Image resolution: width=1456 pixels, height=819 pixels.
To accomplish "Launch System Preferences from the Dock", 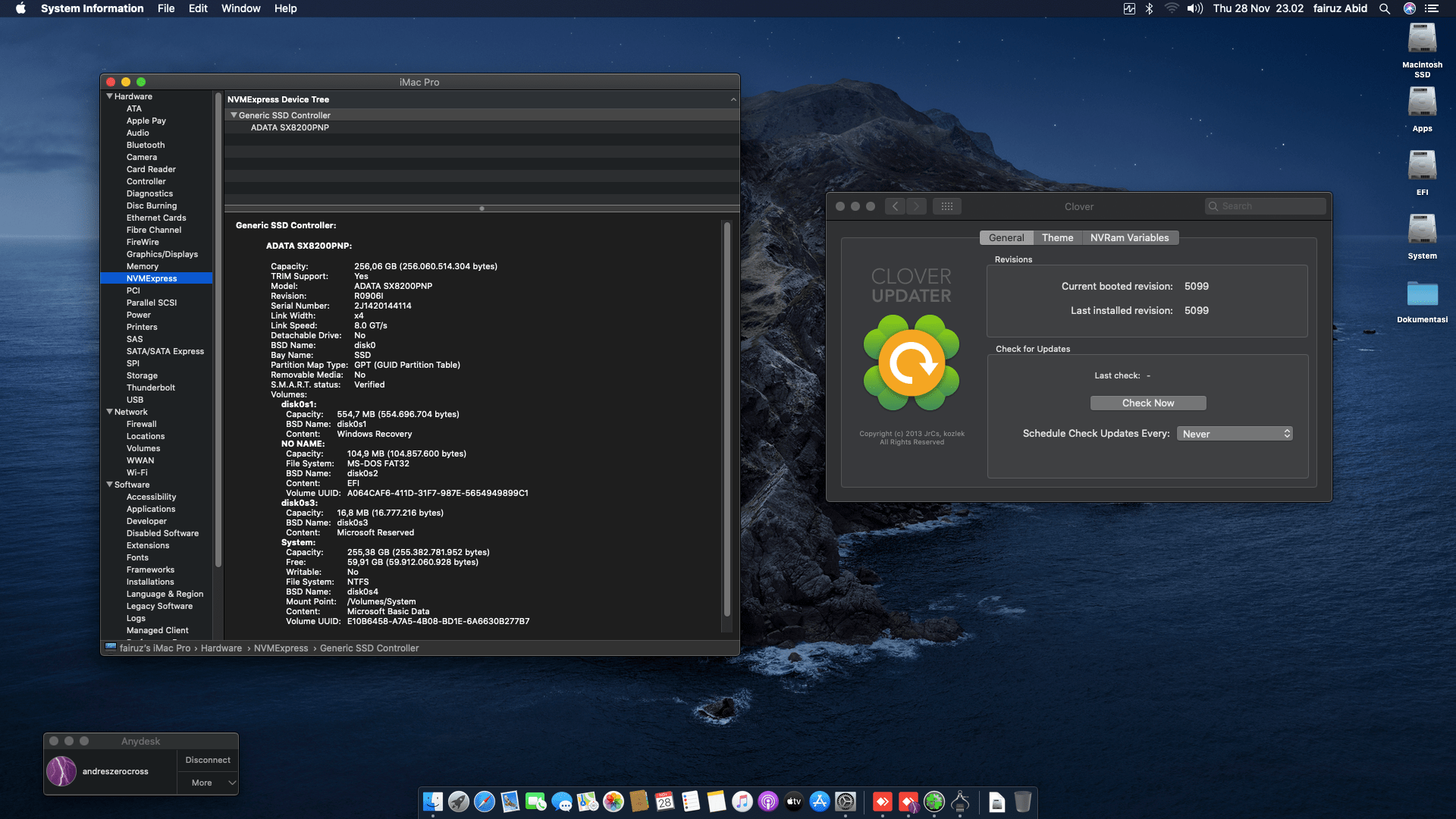I will (844, 802).
